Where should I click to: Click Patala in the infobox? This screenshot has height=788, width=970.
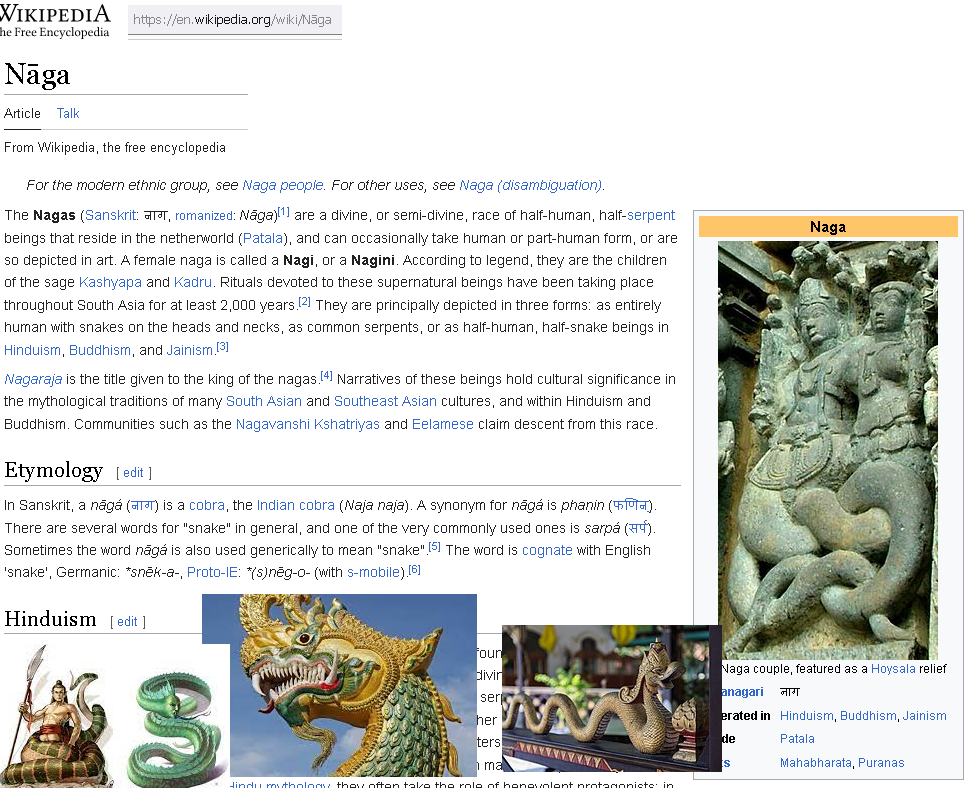[797, 739]
